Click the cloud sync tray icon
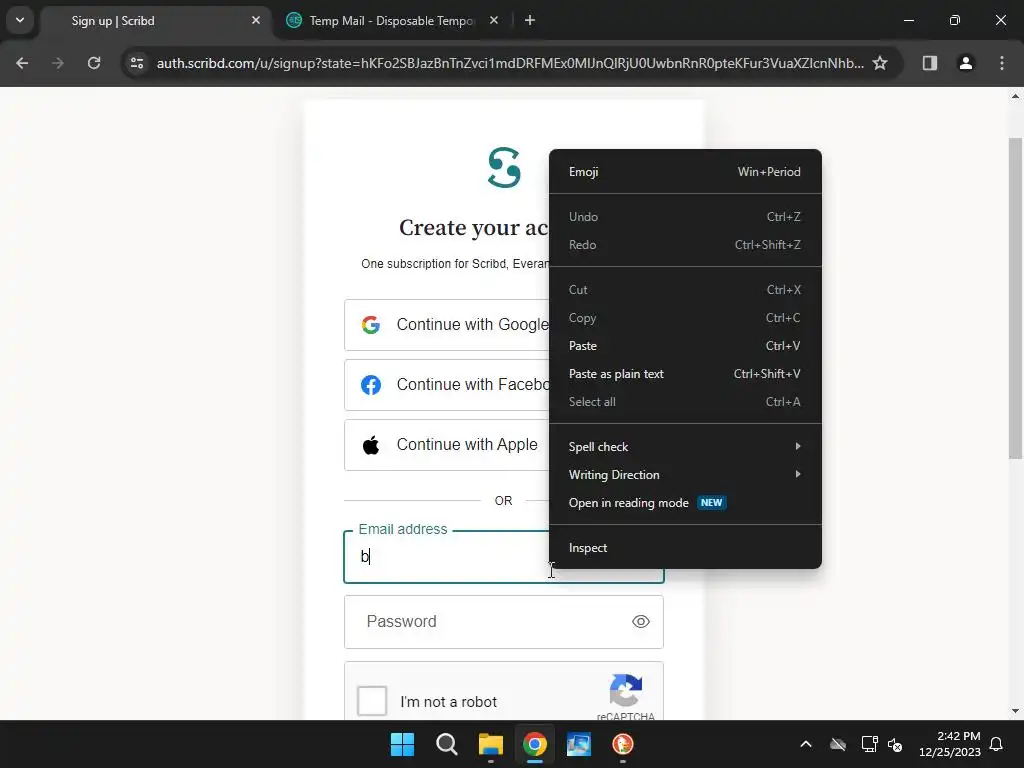Image resolution: width=1024 pixels, height=768 pixels. pyautogui.click(x=838, y=744)
